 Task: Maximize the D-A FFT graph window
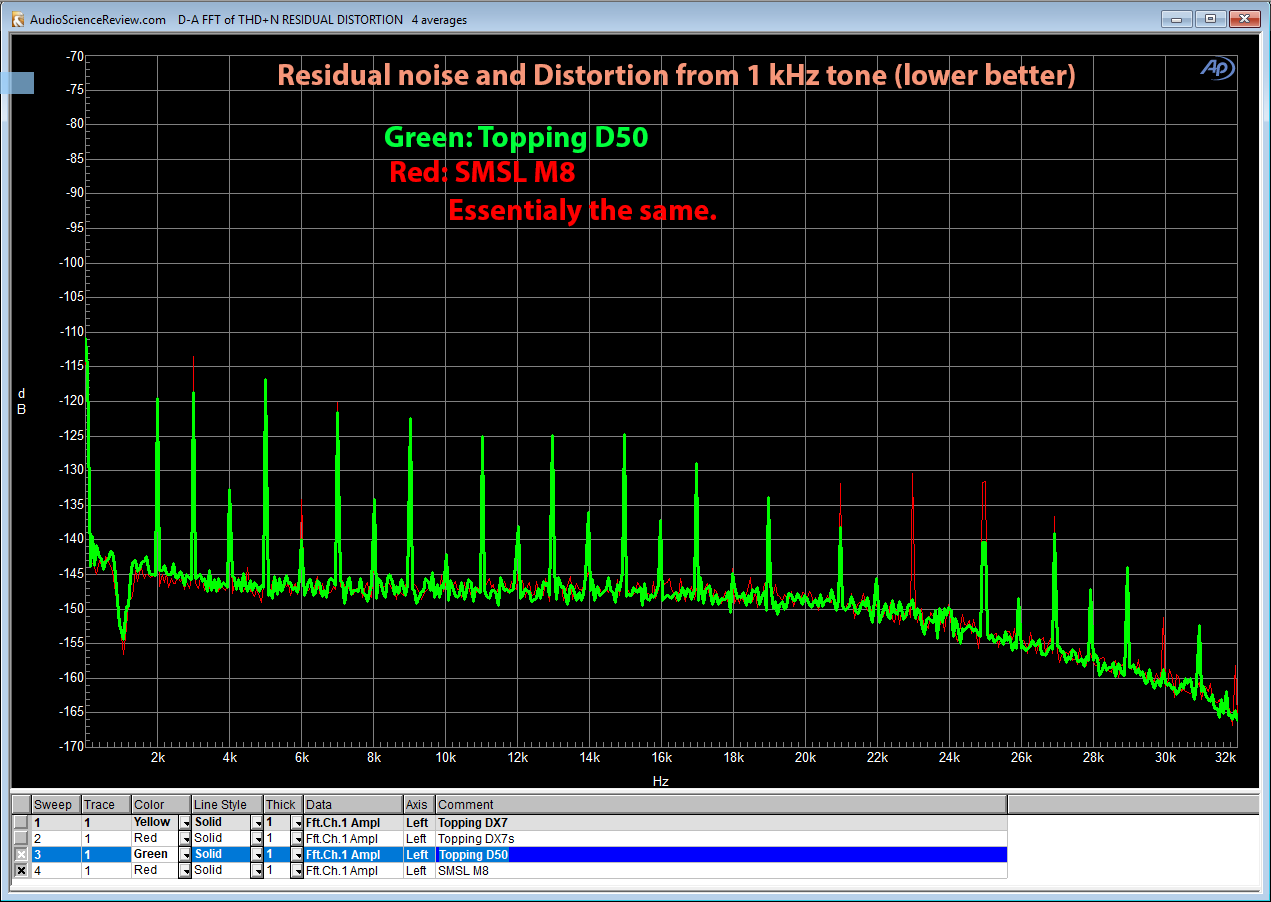click(1211, 18)
